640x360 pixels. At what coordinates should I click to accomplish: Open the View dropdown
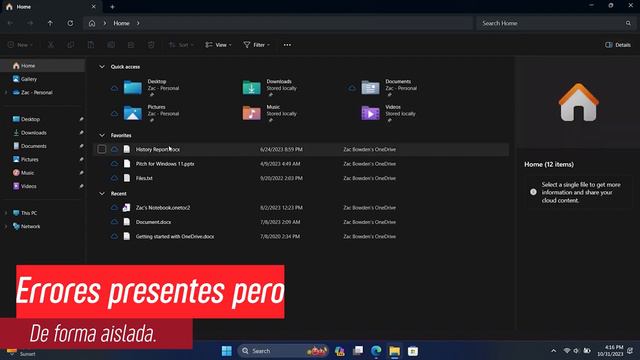tap(218, 45)
